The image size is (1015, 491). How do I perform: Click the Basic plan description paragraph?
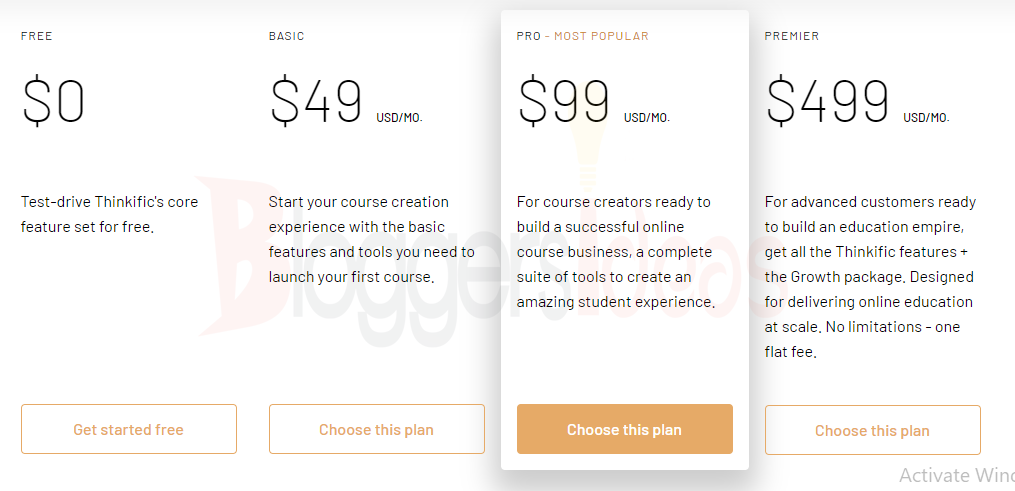[x=358, y=239]
